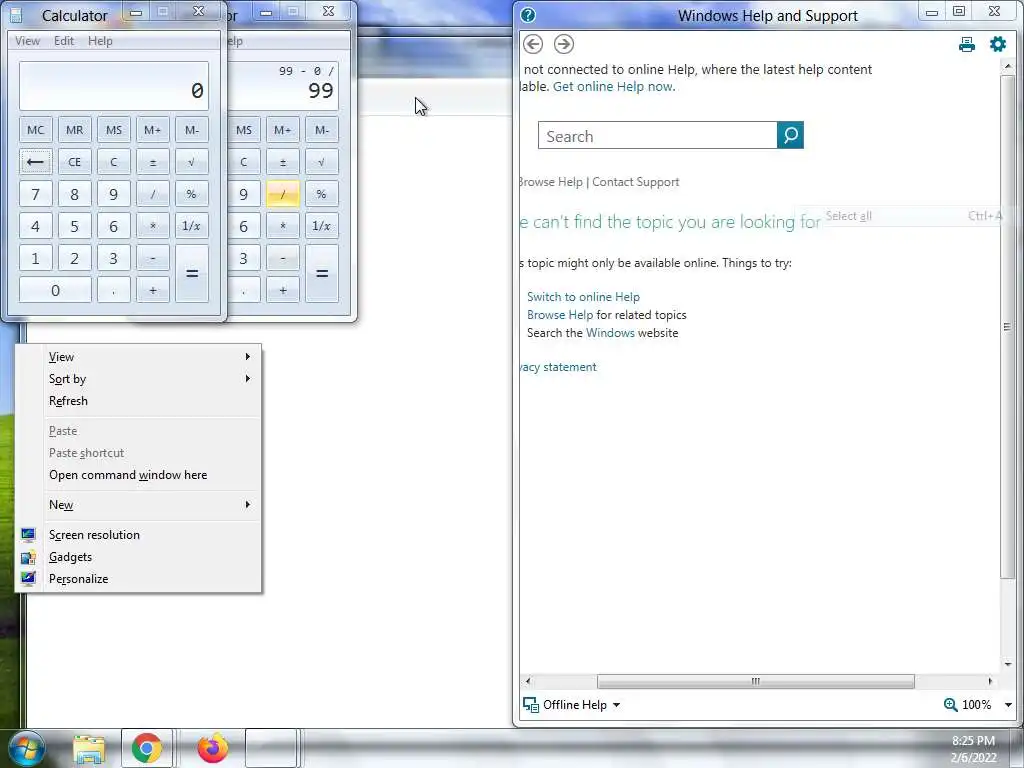
Task: Go forward in Windows Help and Support
Action: pyautogui.click(x=564, y=44)
